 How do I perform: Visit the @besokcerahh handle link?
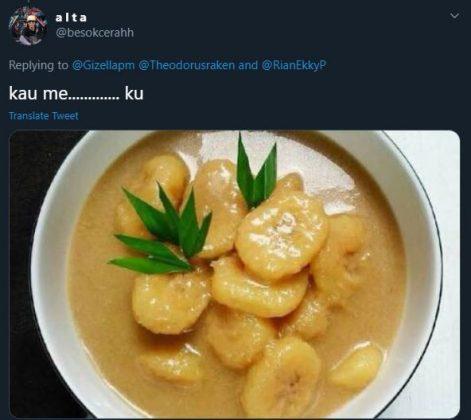95,33
